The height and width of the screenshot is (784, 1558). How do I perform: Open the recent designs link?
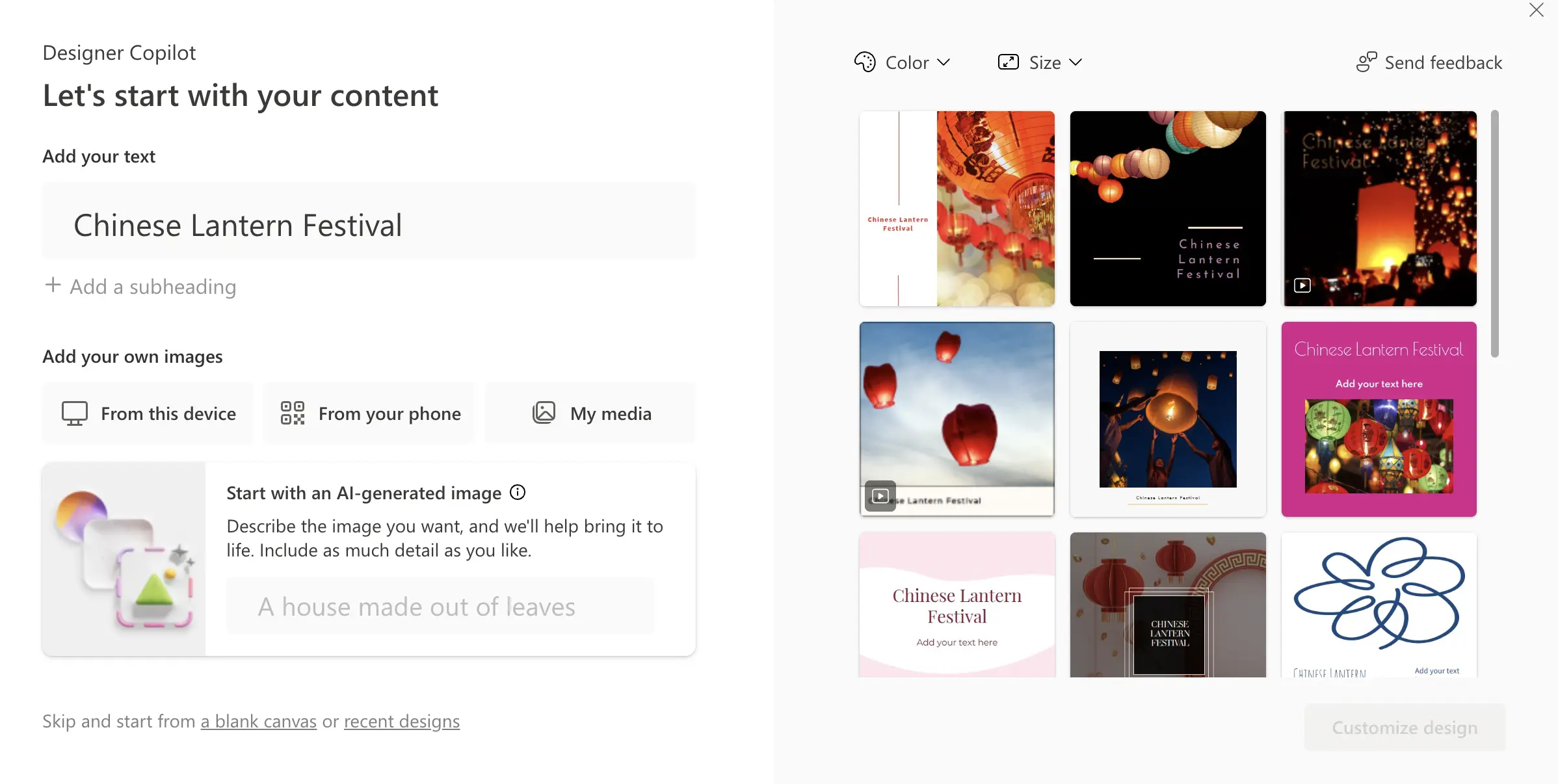pos(401,722)
